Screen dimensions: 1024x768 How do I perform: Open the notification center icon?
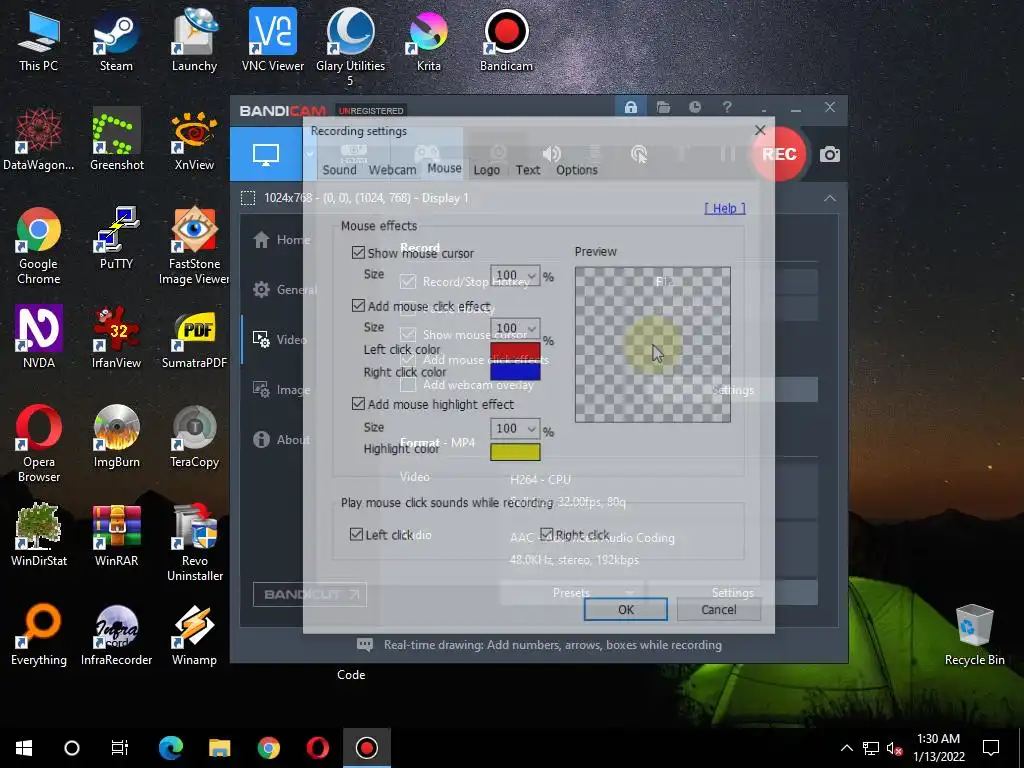click(991, 748)
